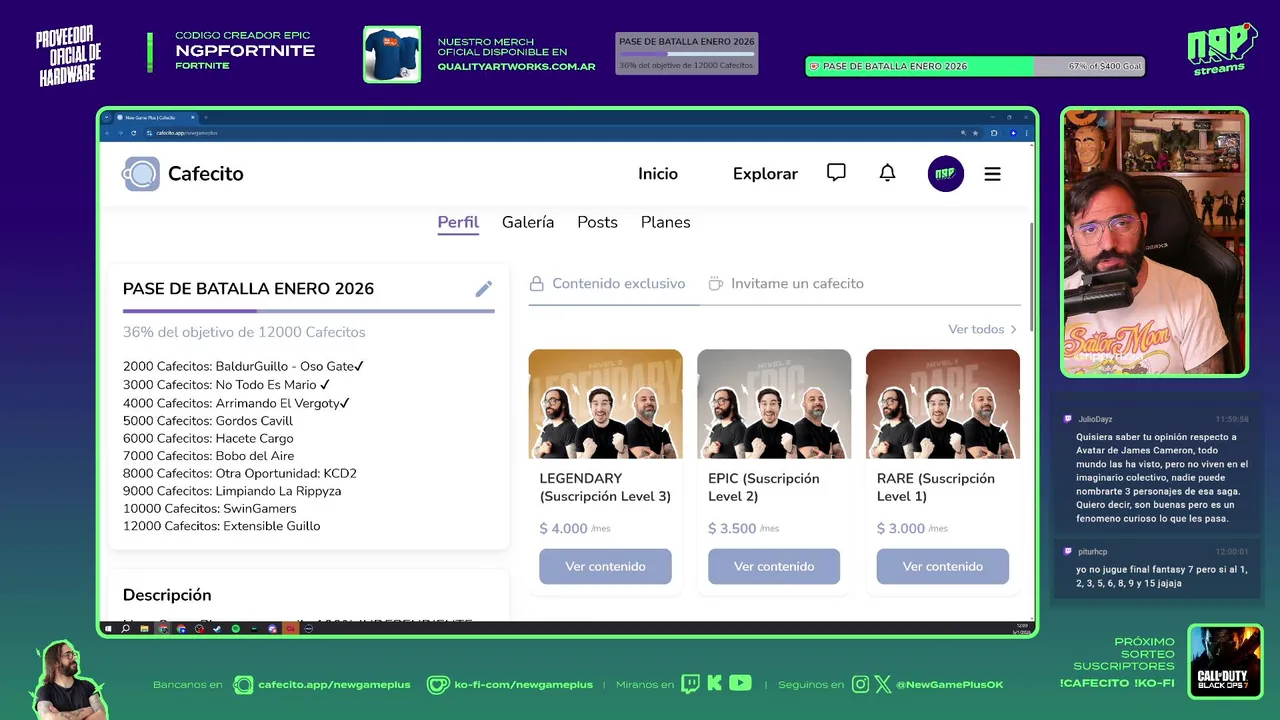Image resolution: width=1280 pixels, height=720 pixels.
Task: Click the RARE (Suscripción Level 1) title
Action: click(936, 487)
